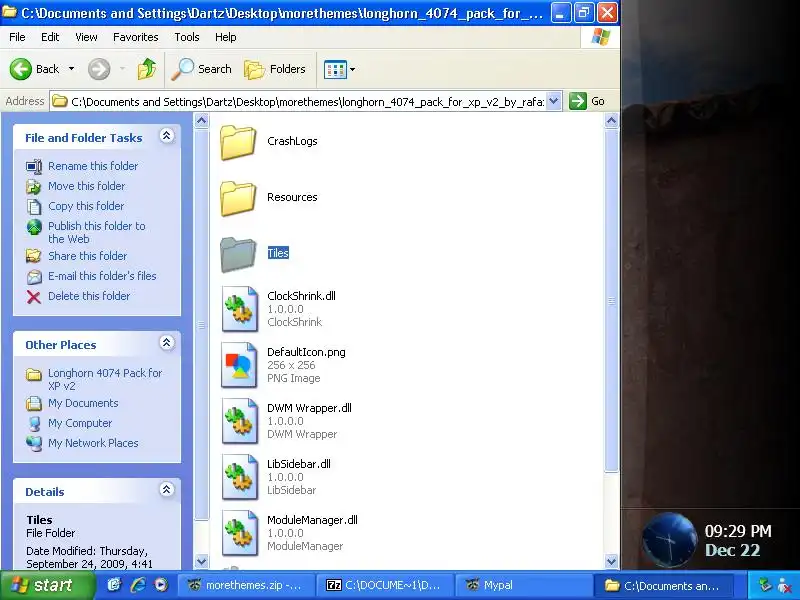Select the DefaultIcon.png file icon
The width and height of the screenshot is (800, 600).
coord(239,365)
